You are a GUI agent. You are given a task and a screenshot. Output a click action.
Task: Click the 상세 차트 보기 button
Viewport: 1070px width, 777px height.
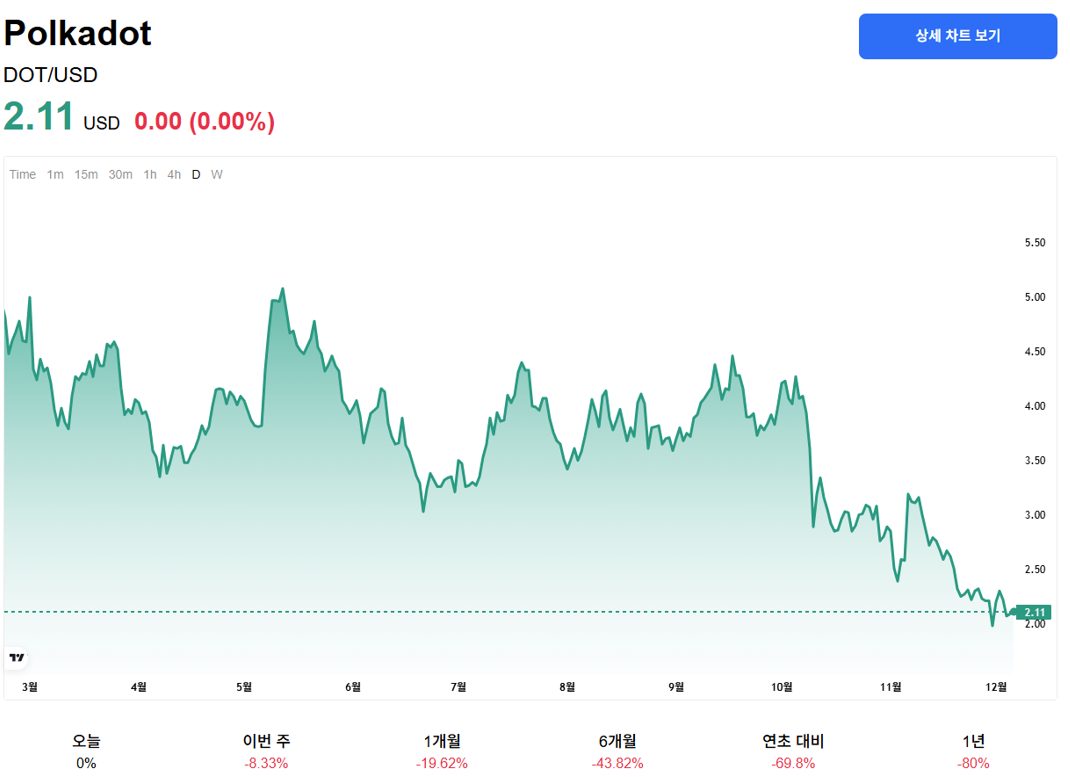click(x=957, y=36)
